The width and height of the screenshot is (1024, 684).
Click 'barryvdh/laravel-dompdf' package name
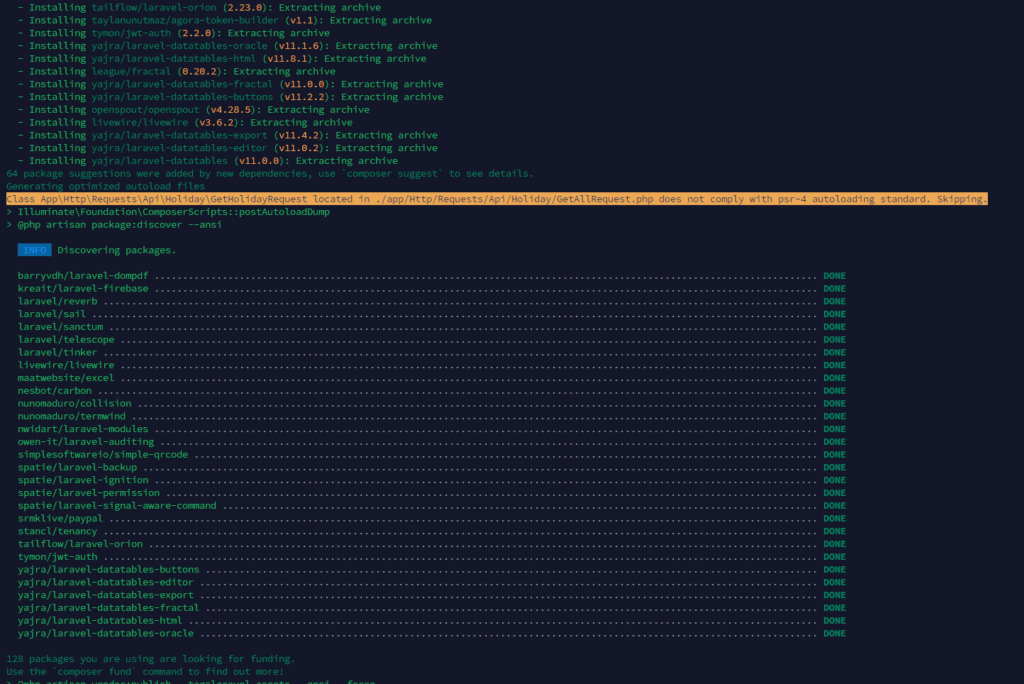point(83,276)
